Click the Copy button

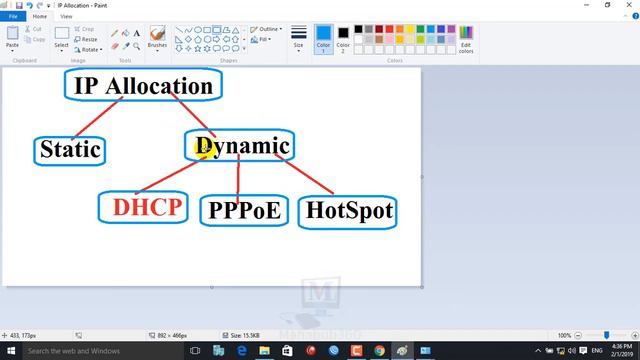tap(34, 40)
